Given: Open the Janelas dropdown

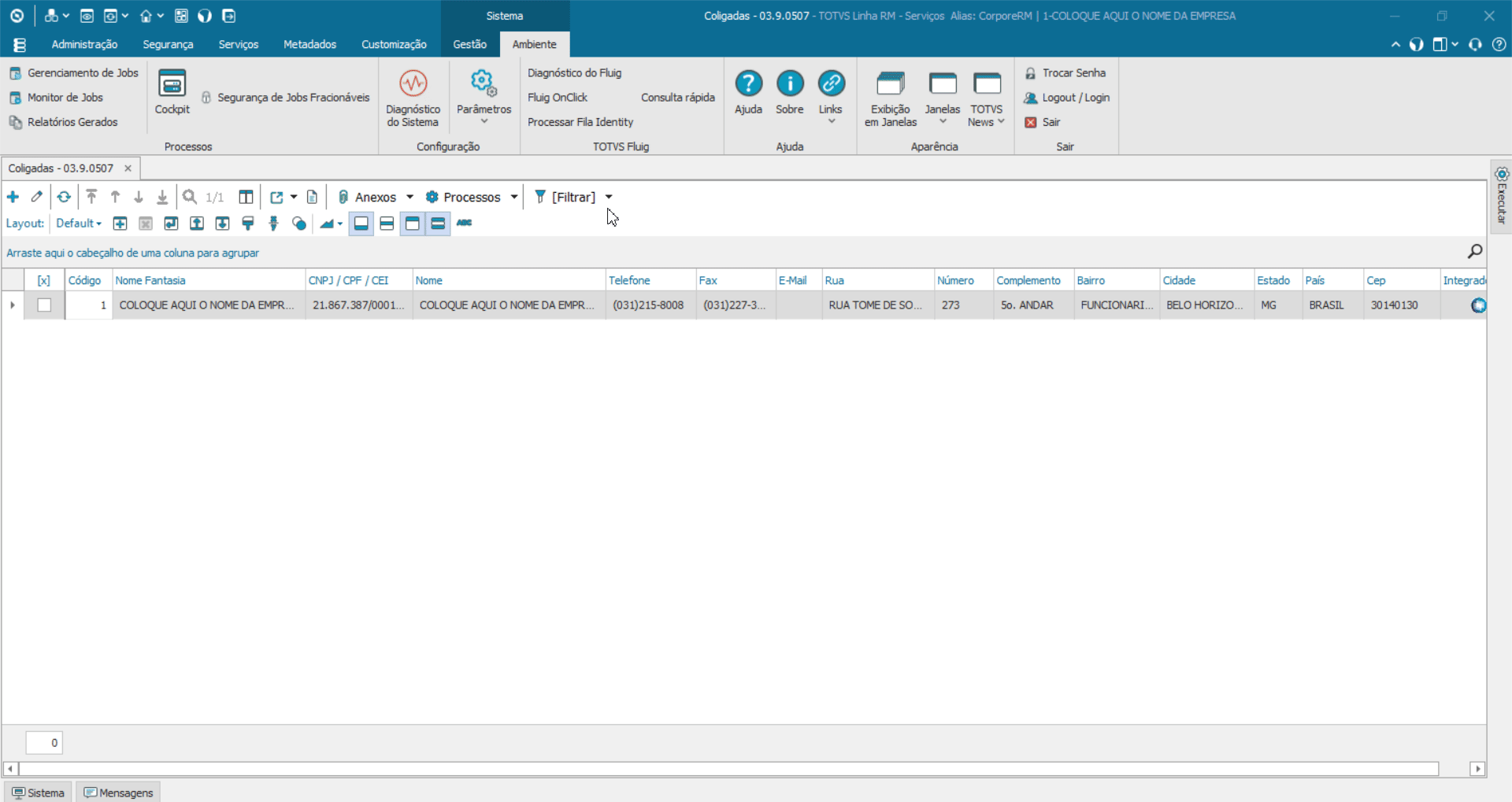Looking at the screenshot, I should coord(943,98).
